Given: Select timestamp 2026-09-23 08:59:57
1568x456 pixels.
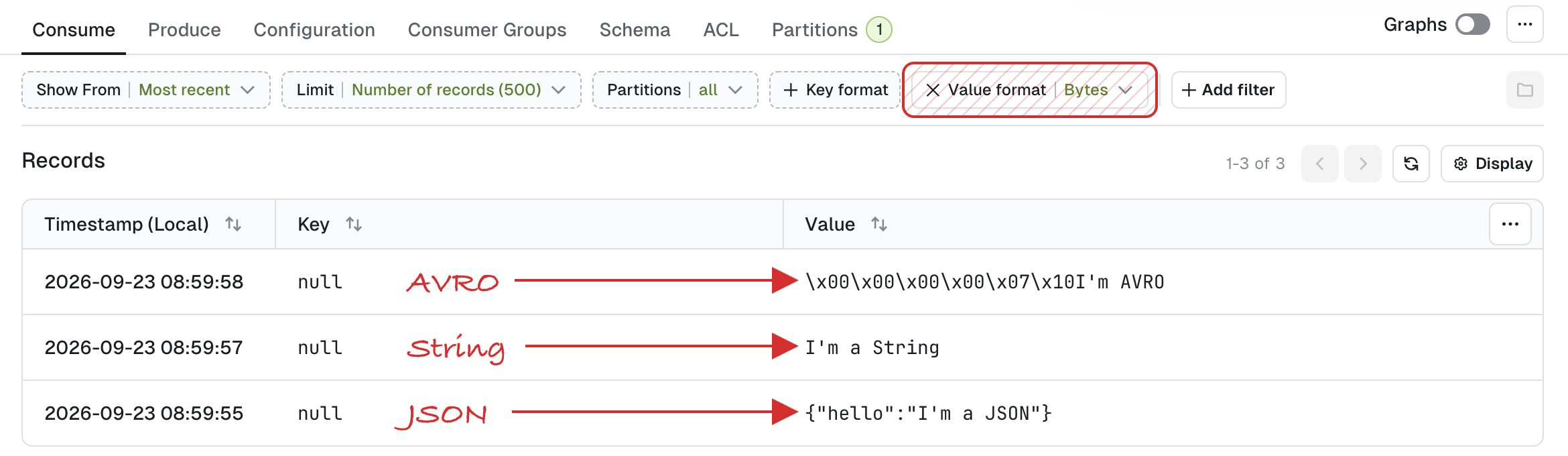Looking at the screenshot, I should pyautogui.click(x=144, y=347).
